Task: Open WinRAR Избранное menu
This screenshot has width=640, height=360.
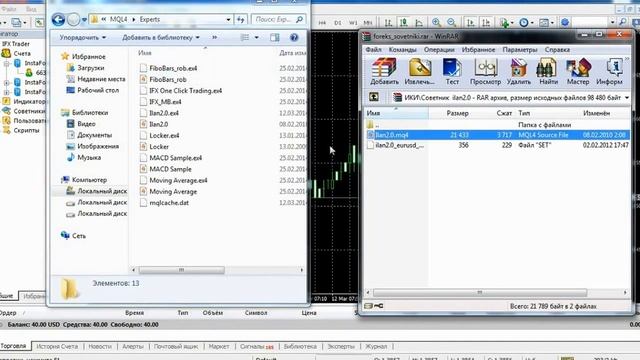Action: click(x=478, y=50)
